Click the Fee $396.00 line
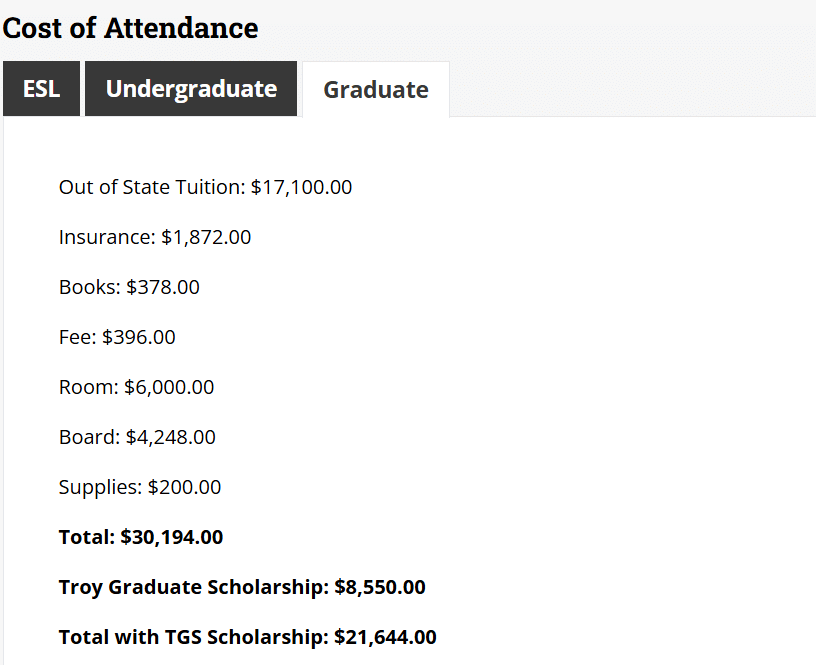 point(117,337)
